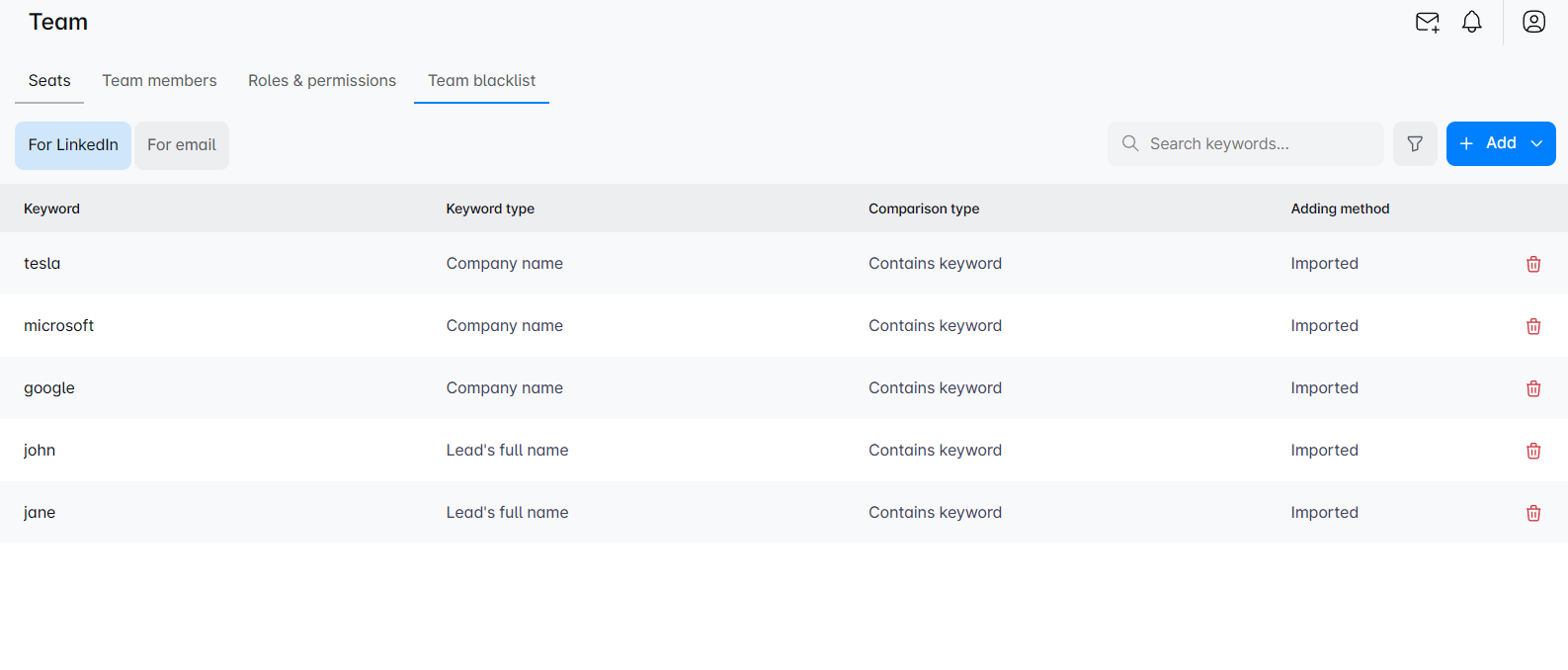
Task: Open the filter icon button
Action: 1414,144
